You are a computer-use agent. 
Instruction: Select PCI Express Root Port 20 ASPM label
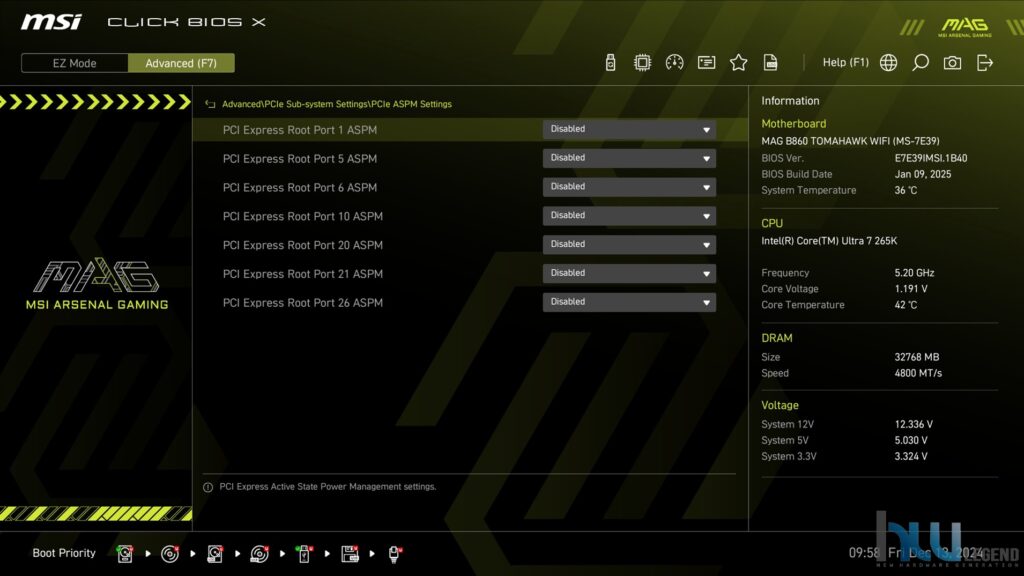303,245
